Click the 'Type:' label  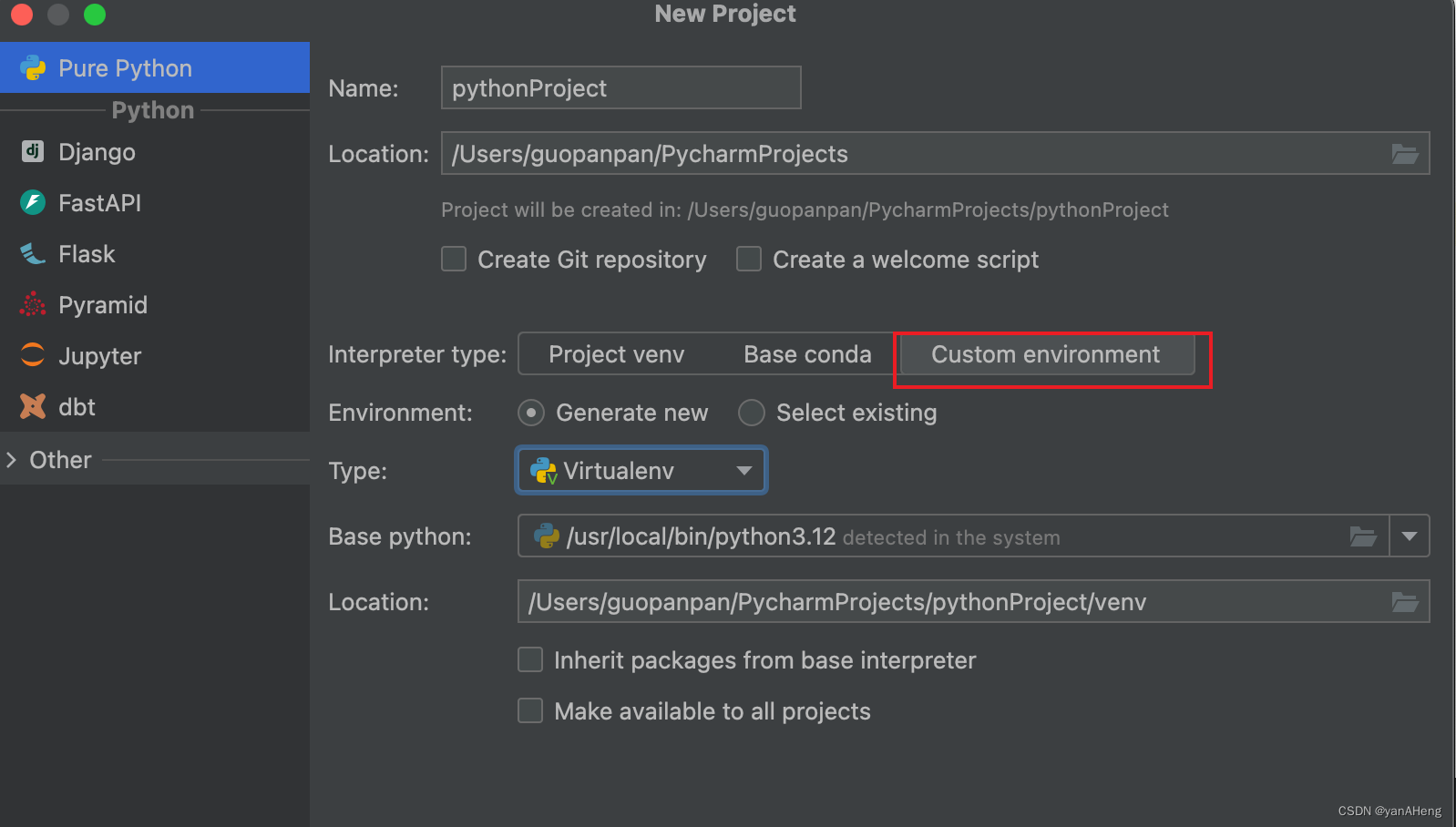coord(357,471)
